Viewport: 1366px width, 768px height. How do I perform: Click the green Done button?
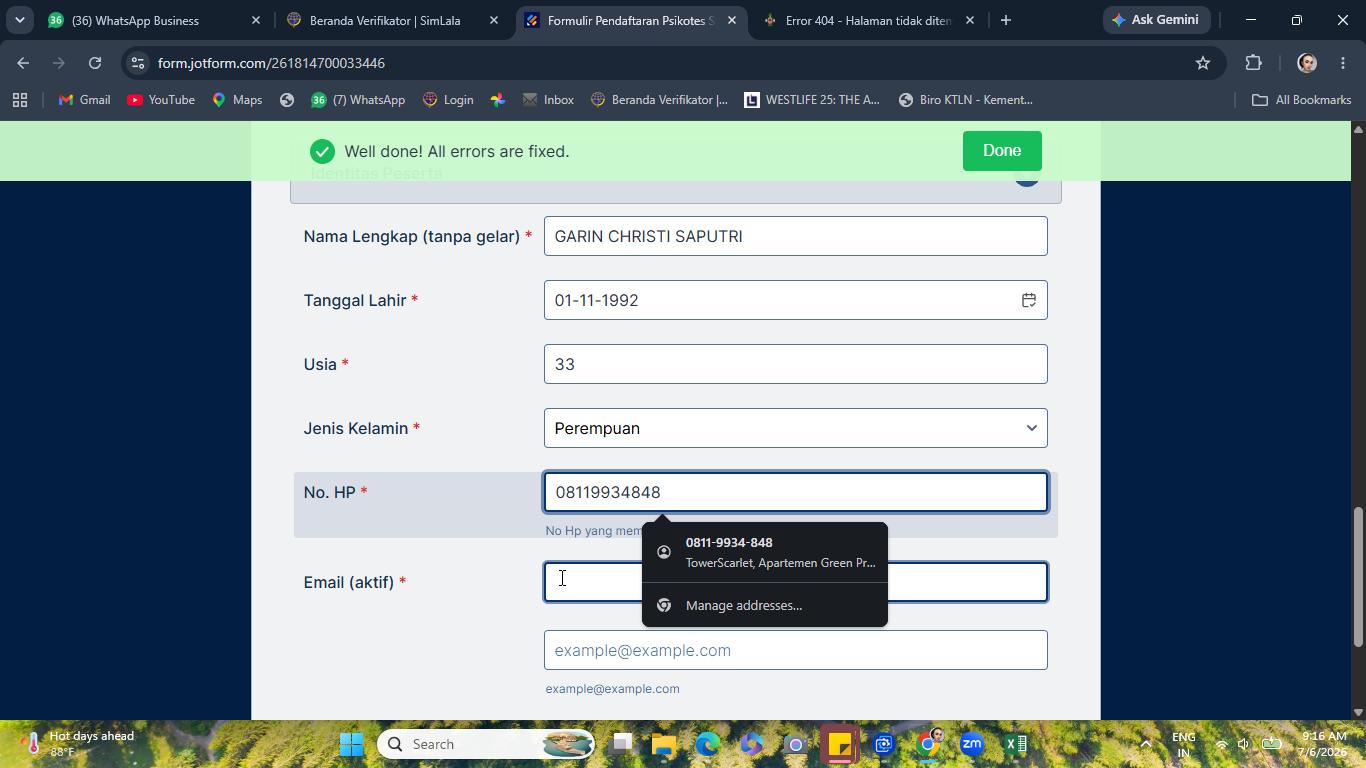click(x=1002, y=151)
